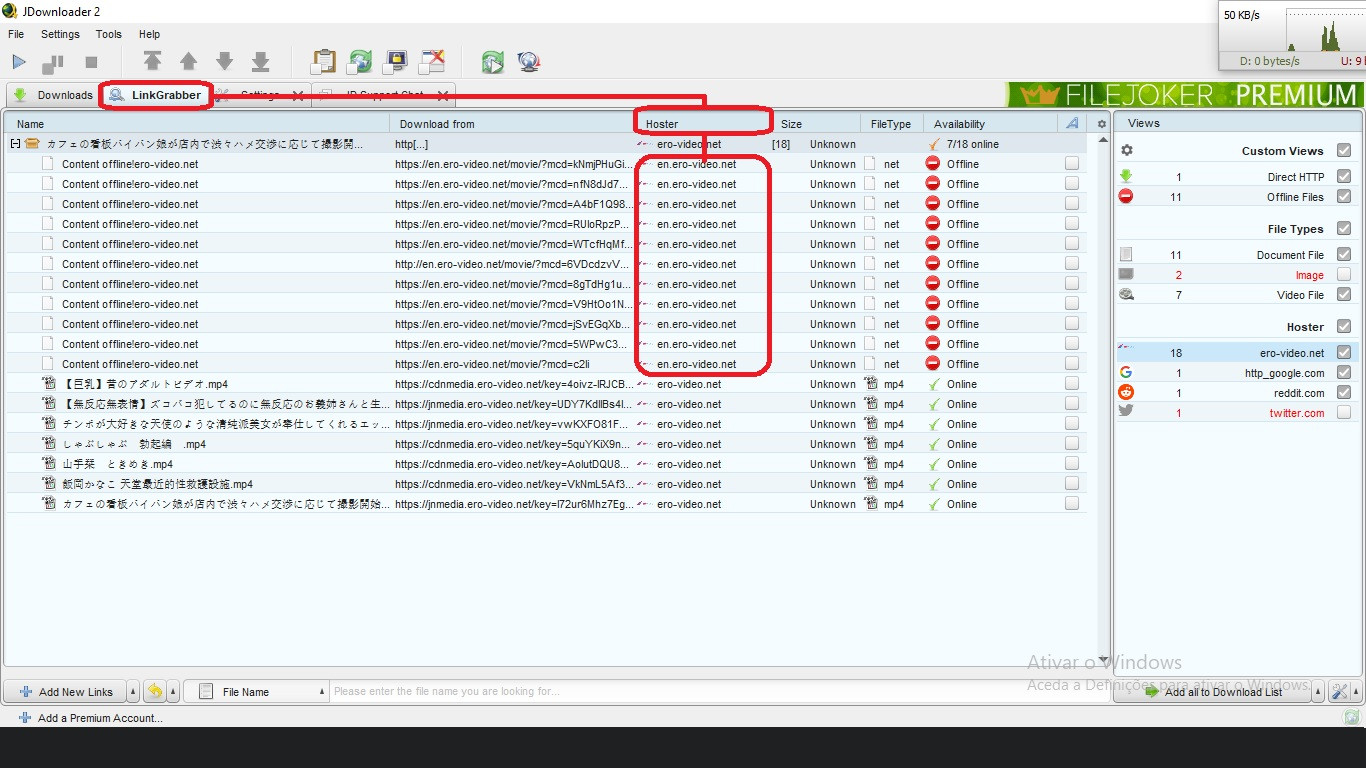Sort by the Availability column header
Viewport: 1366px width, 768px height.
[990, 124]
